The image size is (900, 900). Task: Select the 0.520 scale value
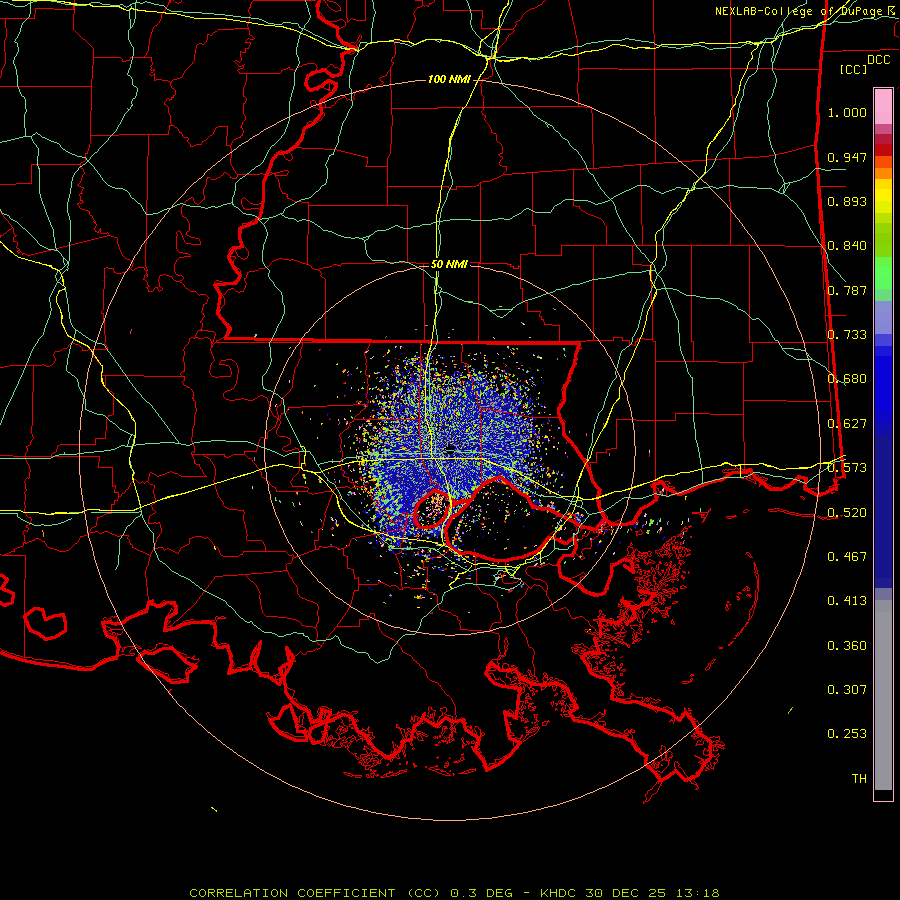[x=847, y=513]
